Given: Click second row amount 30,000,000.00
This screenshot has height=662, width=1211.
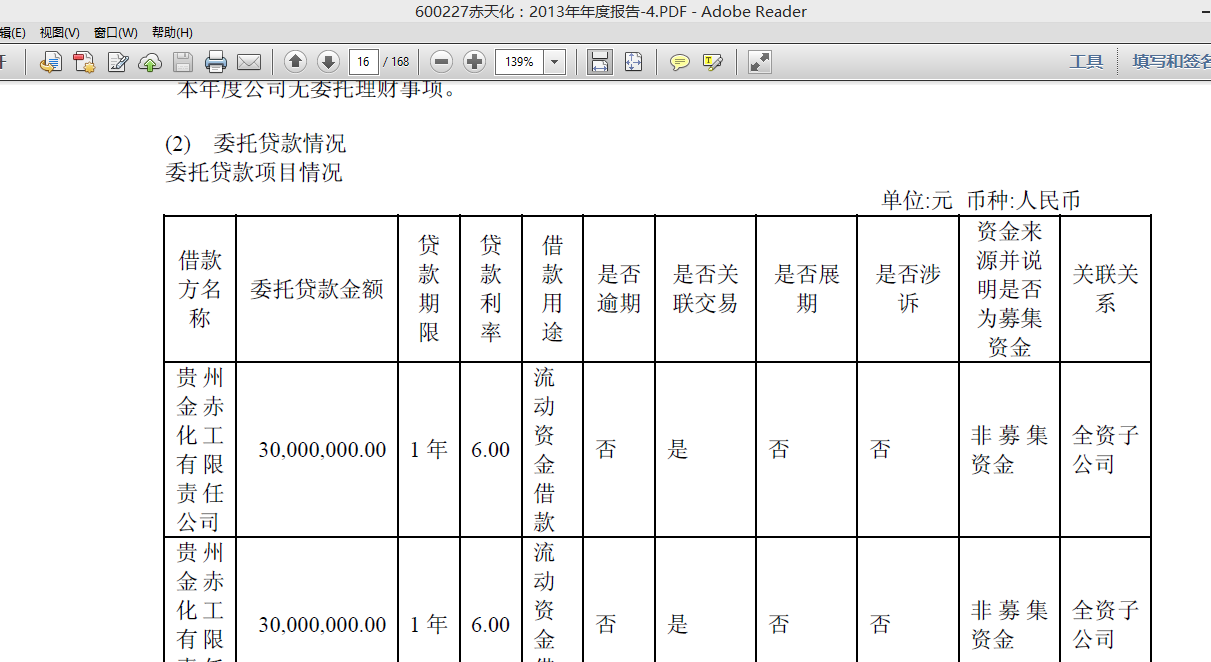Looking at the screenshot, I should [x=322, y=625].
